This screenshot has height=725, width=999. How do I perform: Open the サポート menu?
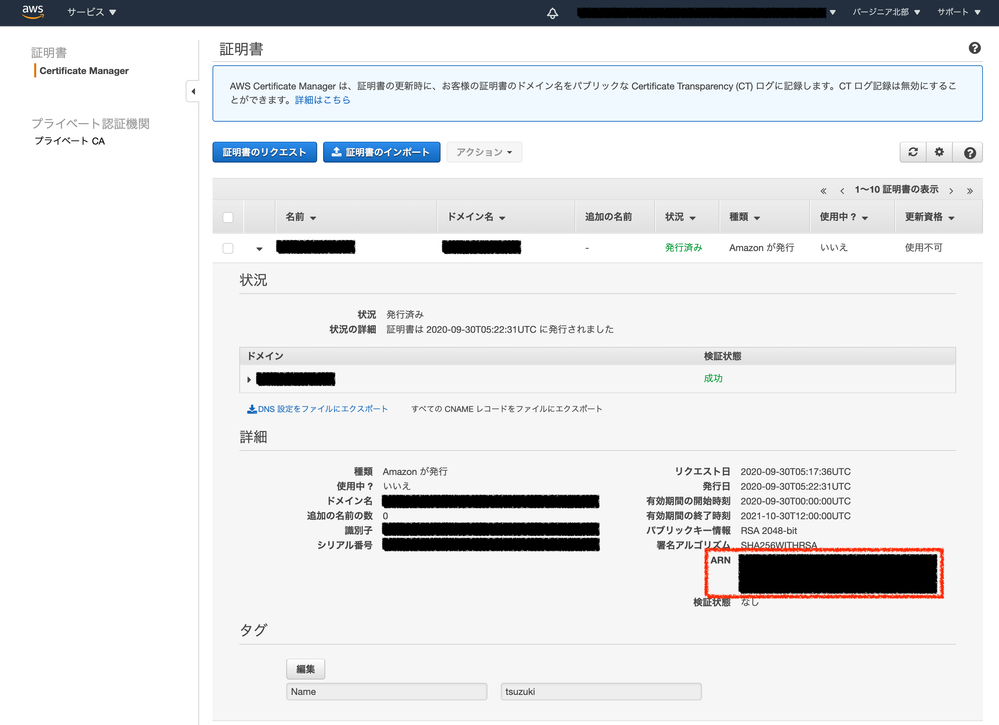(959, 12)
